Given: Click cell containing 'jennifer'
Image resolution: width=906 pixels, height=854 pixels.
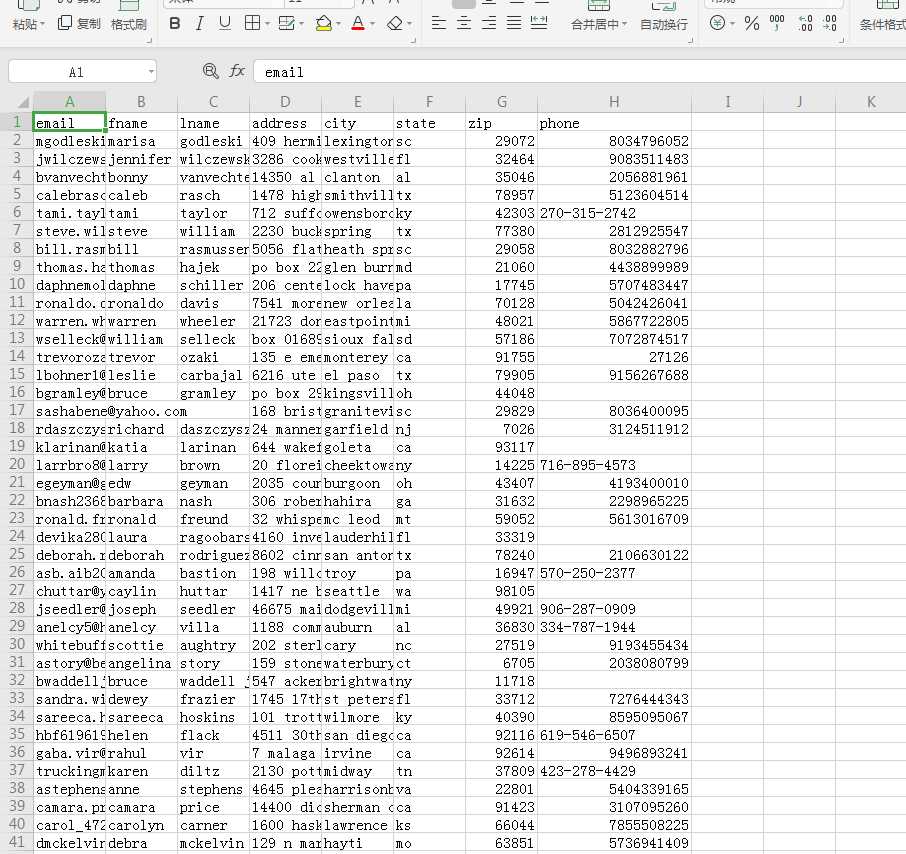Looking at the screenshot, I should (141, 159).
